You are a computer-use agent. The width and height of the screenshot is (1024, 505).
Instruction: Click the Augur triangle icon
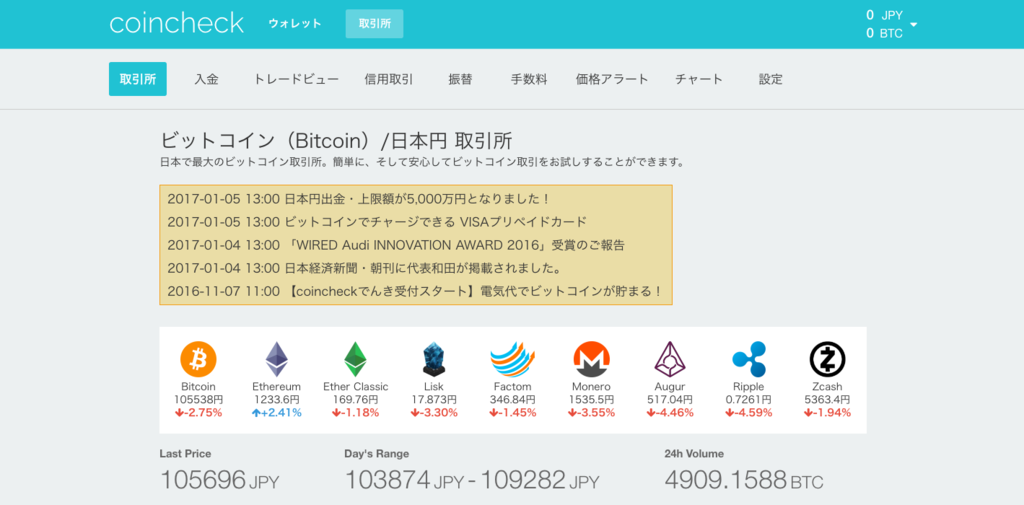(x=669, y=359)
